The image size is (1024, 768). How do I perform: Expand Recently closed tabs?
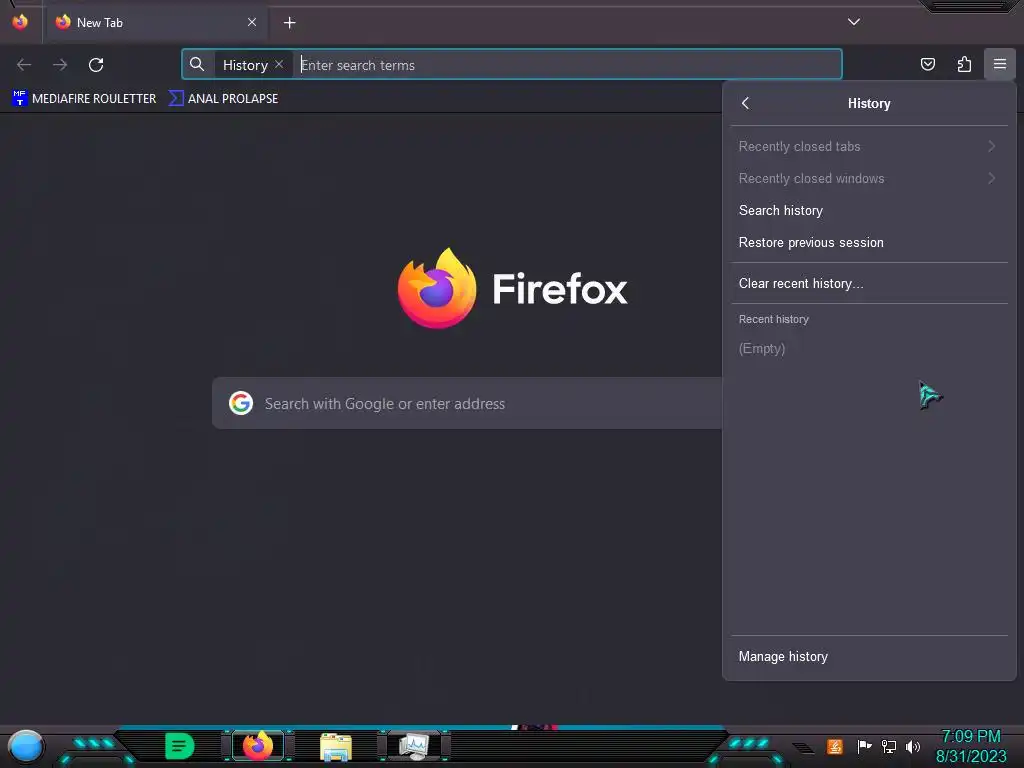(x=869, y=146)
